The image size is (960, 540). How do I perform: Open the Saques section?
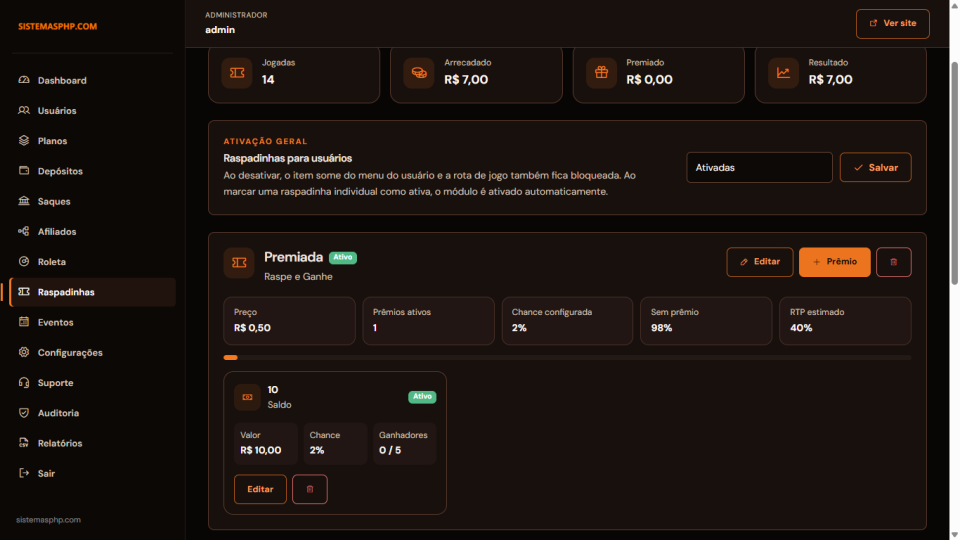[92, 201]
